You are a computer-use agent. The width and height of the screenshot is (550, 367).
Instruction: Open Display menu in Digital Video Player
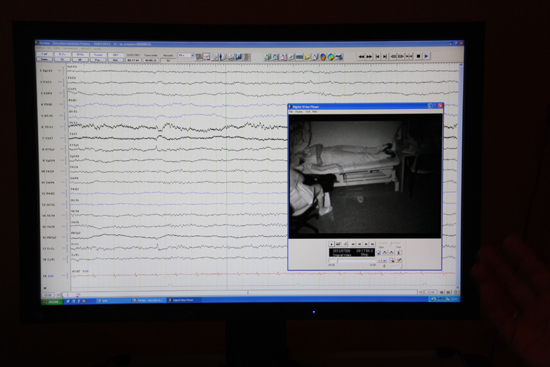pos(299,112)
